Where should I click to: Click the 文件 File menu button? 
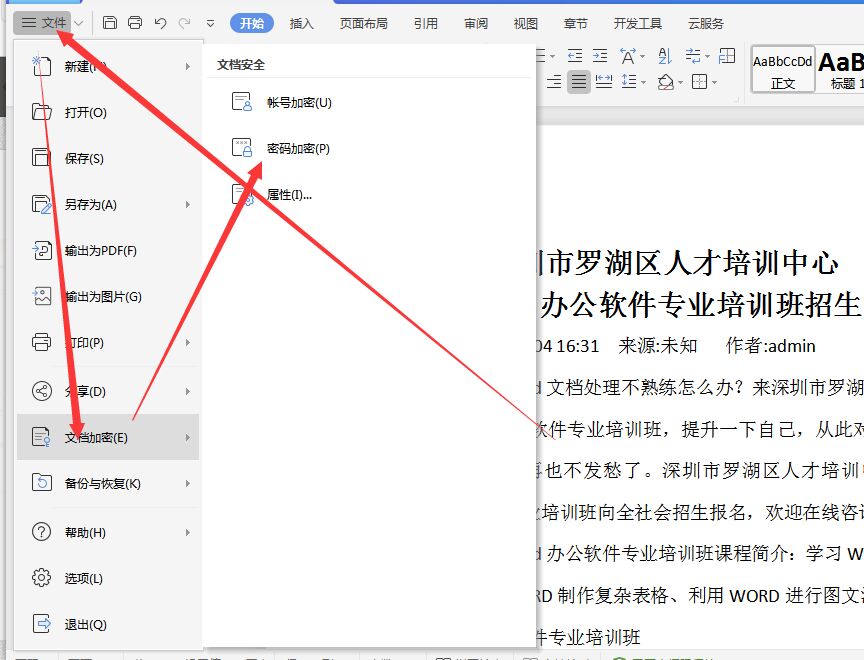[x=46, y=22]
